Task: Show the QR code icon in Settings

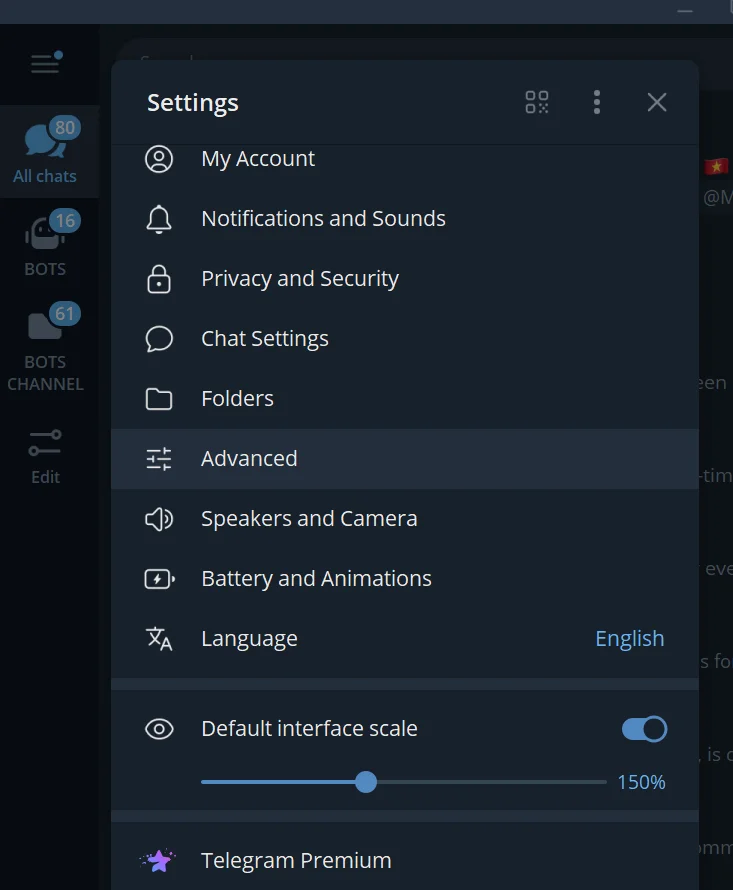Action: tap(537, 102)
